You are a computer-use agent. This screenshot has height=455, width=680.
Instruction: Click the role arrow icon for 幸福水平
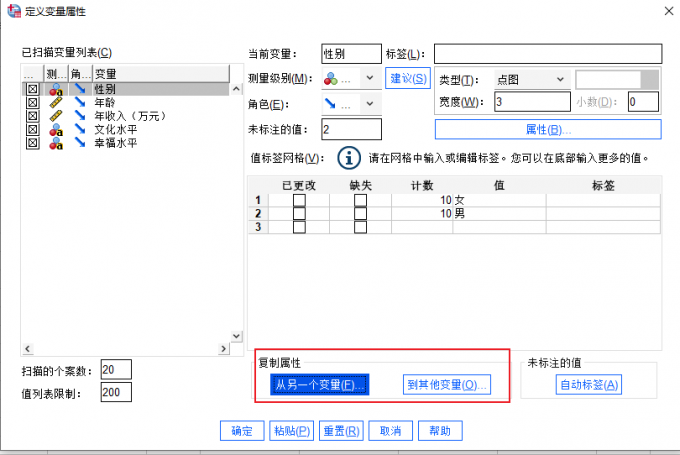coord(80,142)
